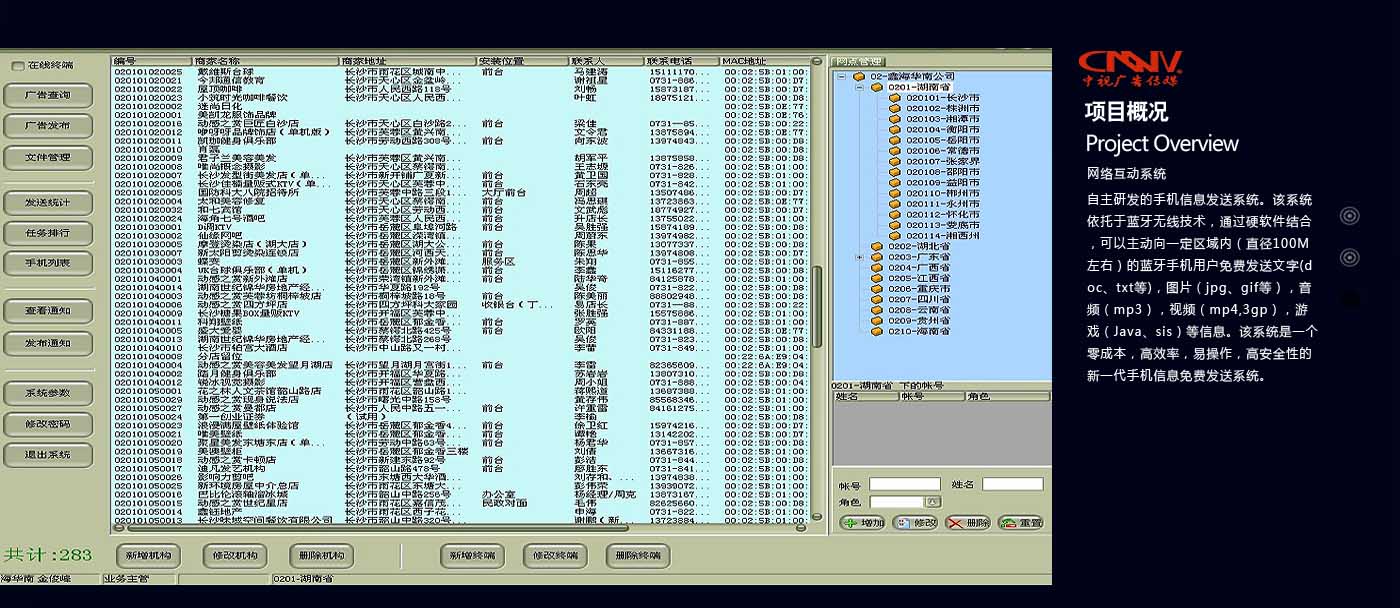
Task: Toggle the 在线终端 checkbox
Action: point(18,66)
